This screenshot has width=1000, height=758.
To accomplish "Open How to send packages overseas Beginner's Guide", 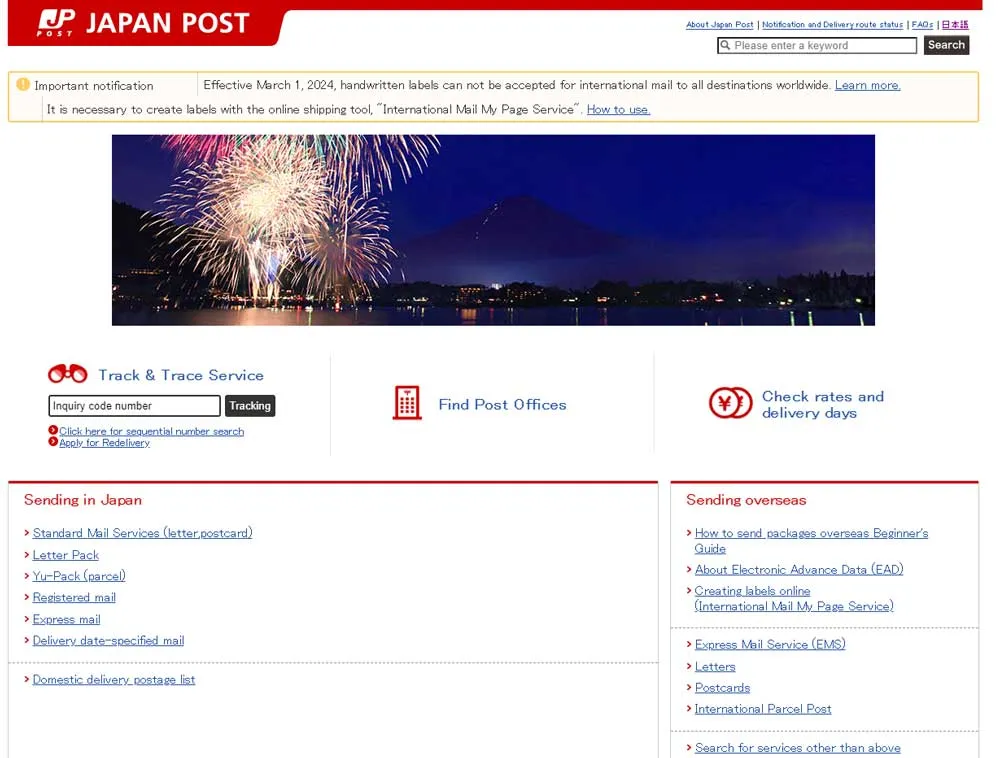I will pos(811,541).
